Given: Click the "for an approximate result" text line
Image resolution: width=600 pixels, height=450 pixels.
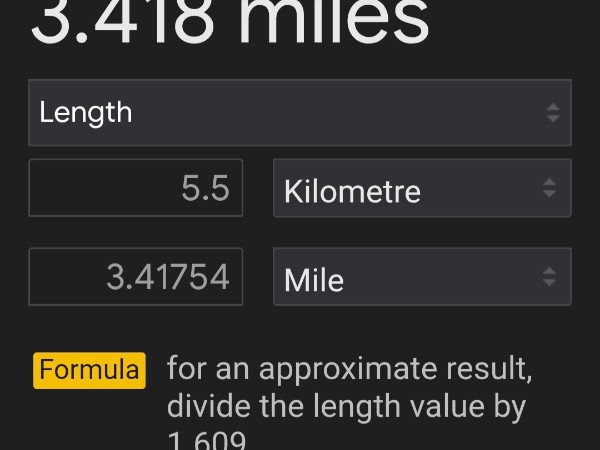Looking at the screenshot, I should 349,368.
